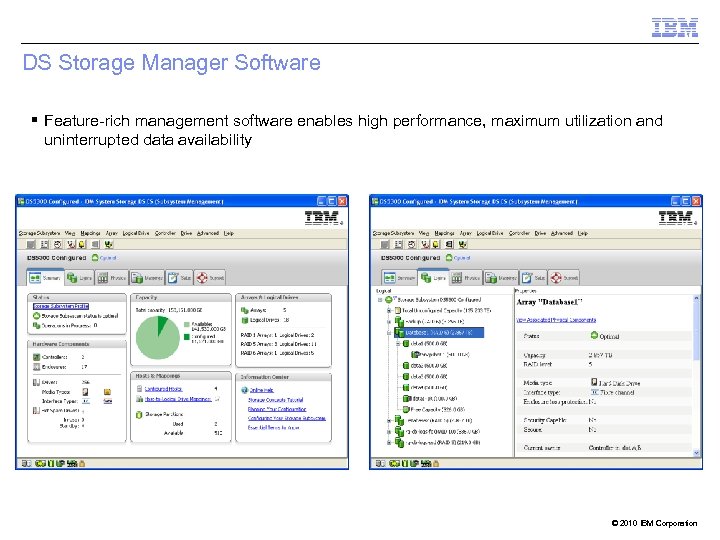The height and width of the screenshot is (540, 720).
Task: Select Physical tab in right window
Action: pyautogui.click(x=466, y=278)
